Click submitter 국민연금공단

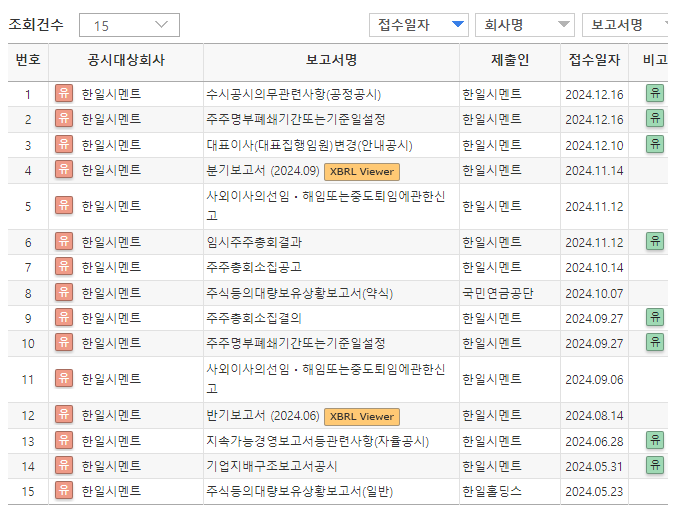point(498,293)
